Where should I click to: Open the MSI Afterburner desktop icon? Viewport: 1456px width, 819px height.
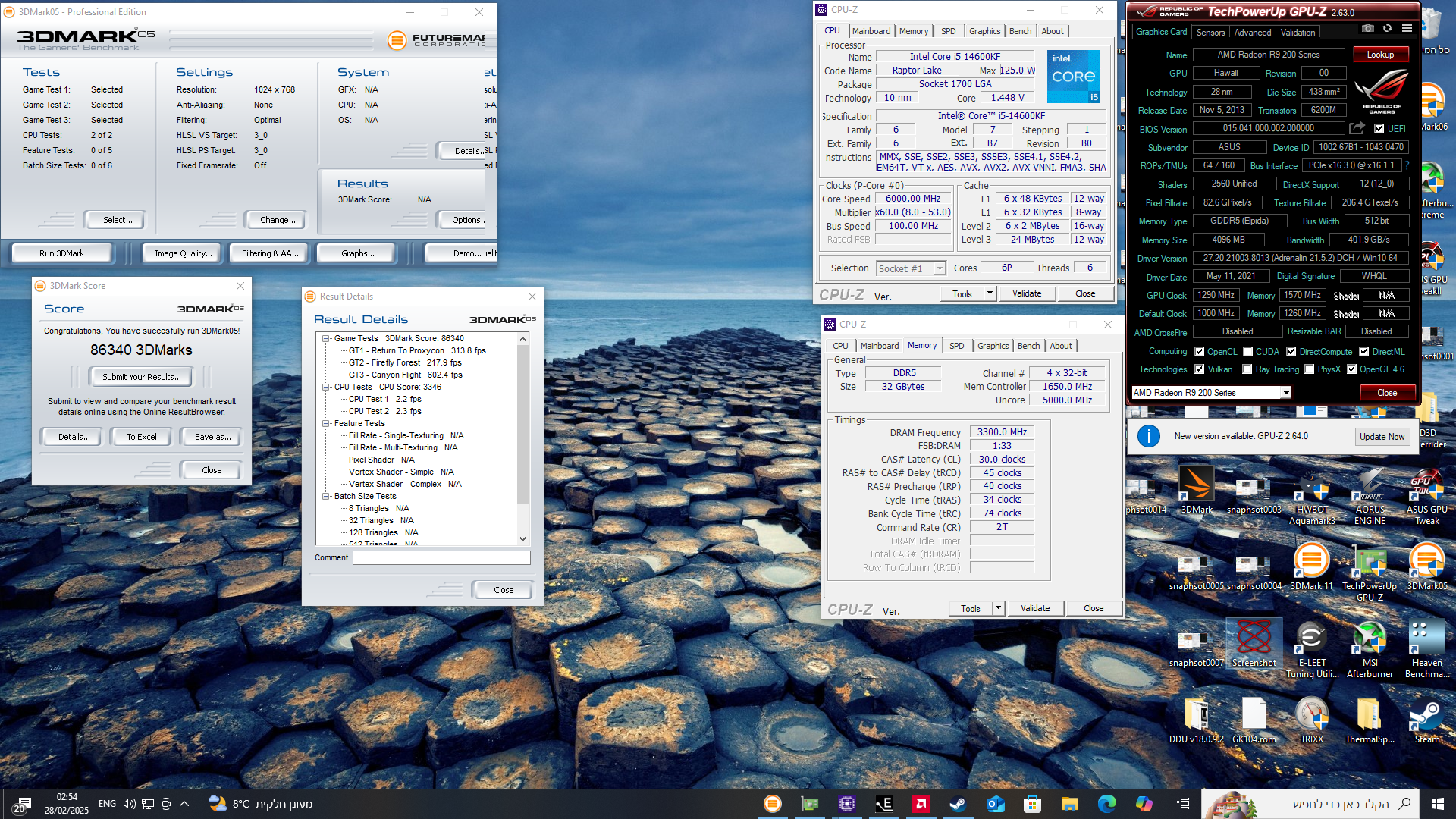point(1370,649)
